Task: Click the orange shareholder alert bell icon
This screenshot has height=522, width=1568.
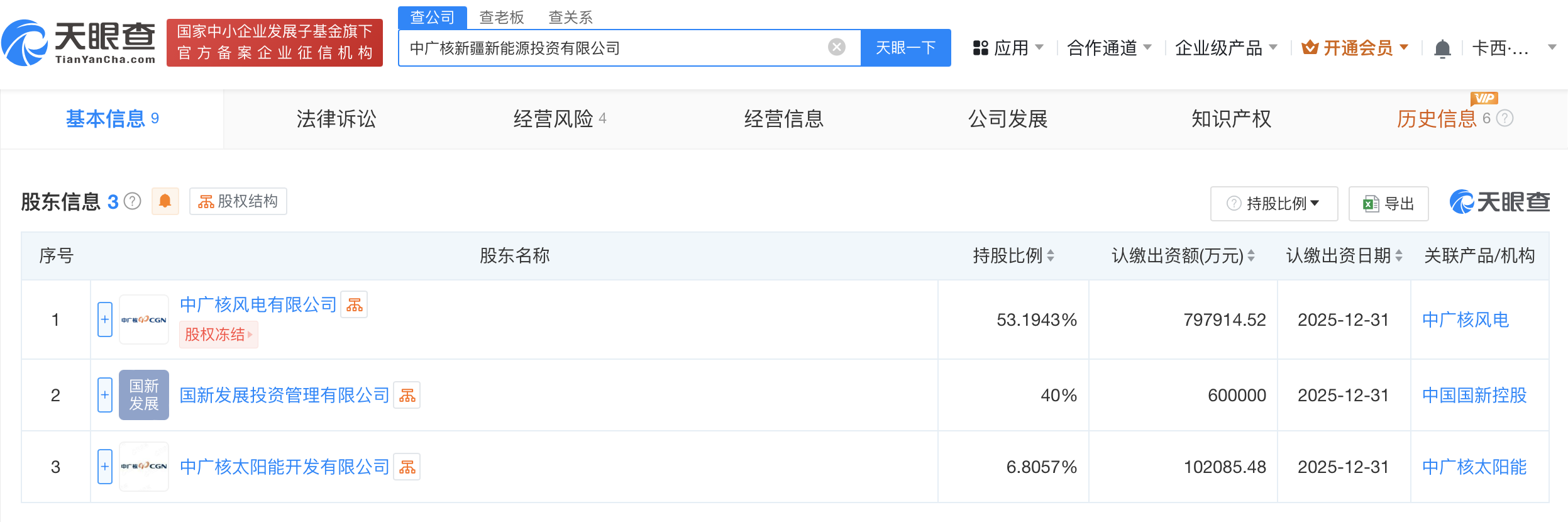Action: 165,201
